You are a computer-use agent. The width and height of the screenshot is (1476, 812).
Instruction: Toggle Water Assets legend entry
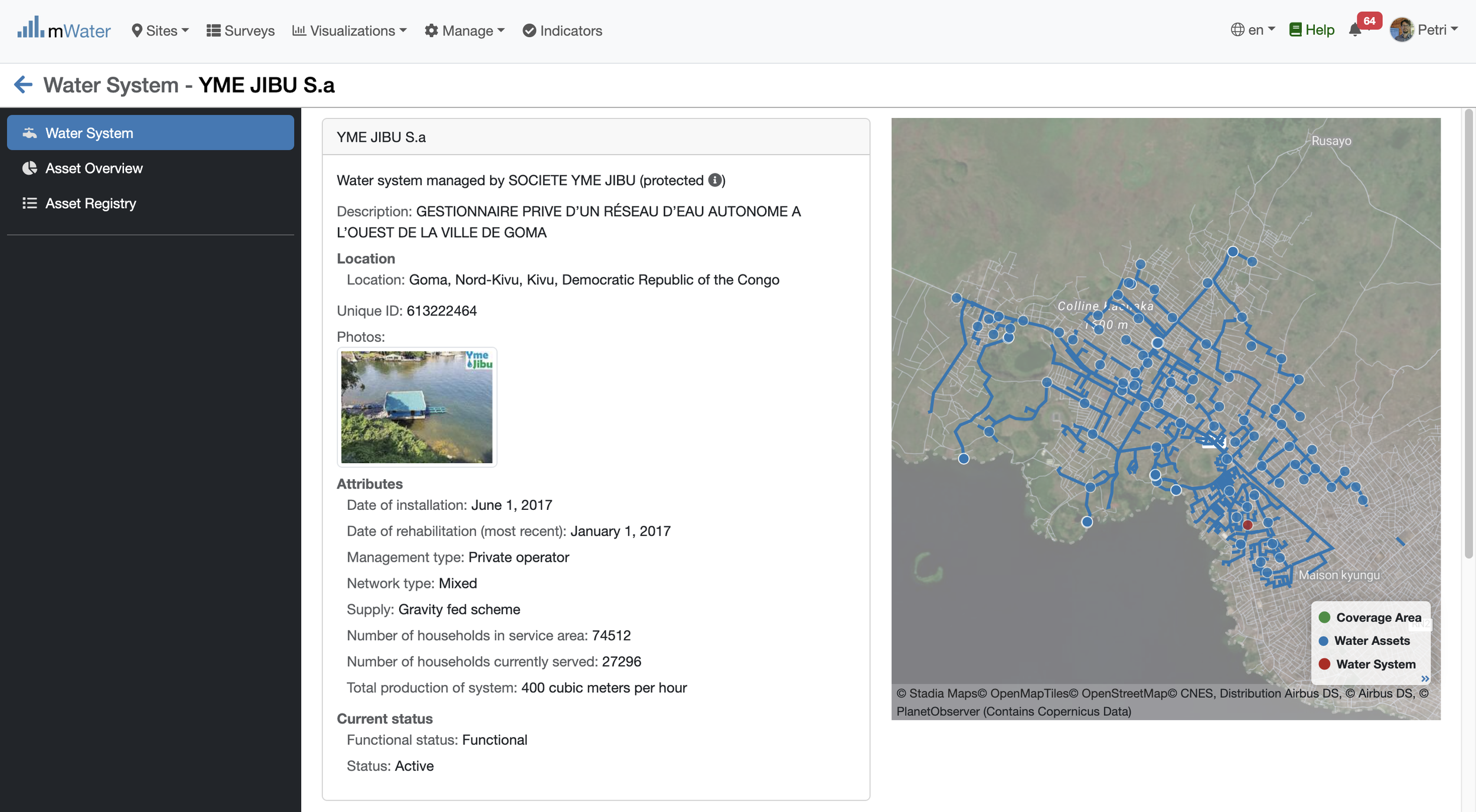(1364, 641)
